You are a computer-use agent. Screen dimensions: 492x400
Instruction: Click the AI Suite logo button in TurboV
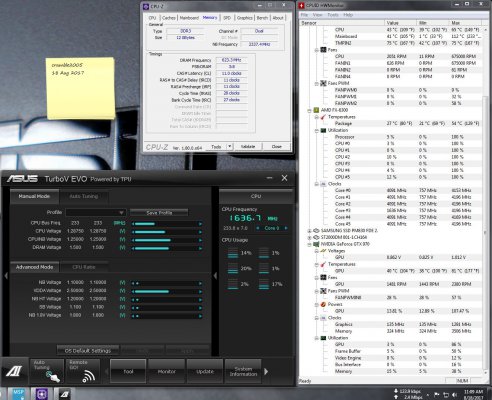(x=14, y=371)
